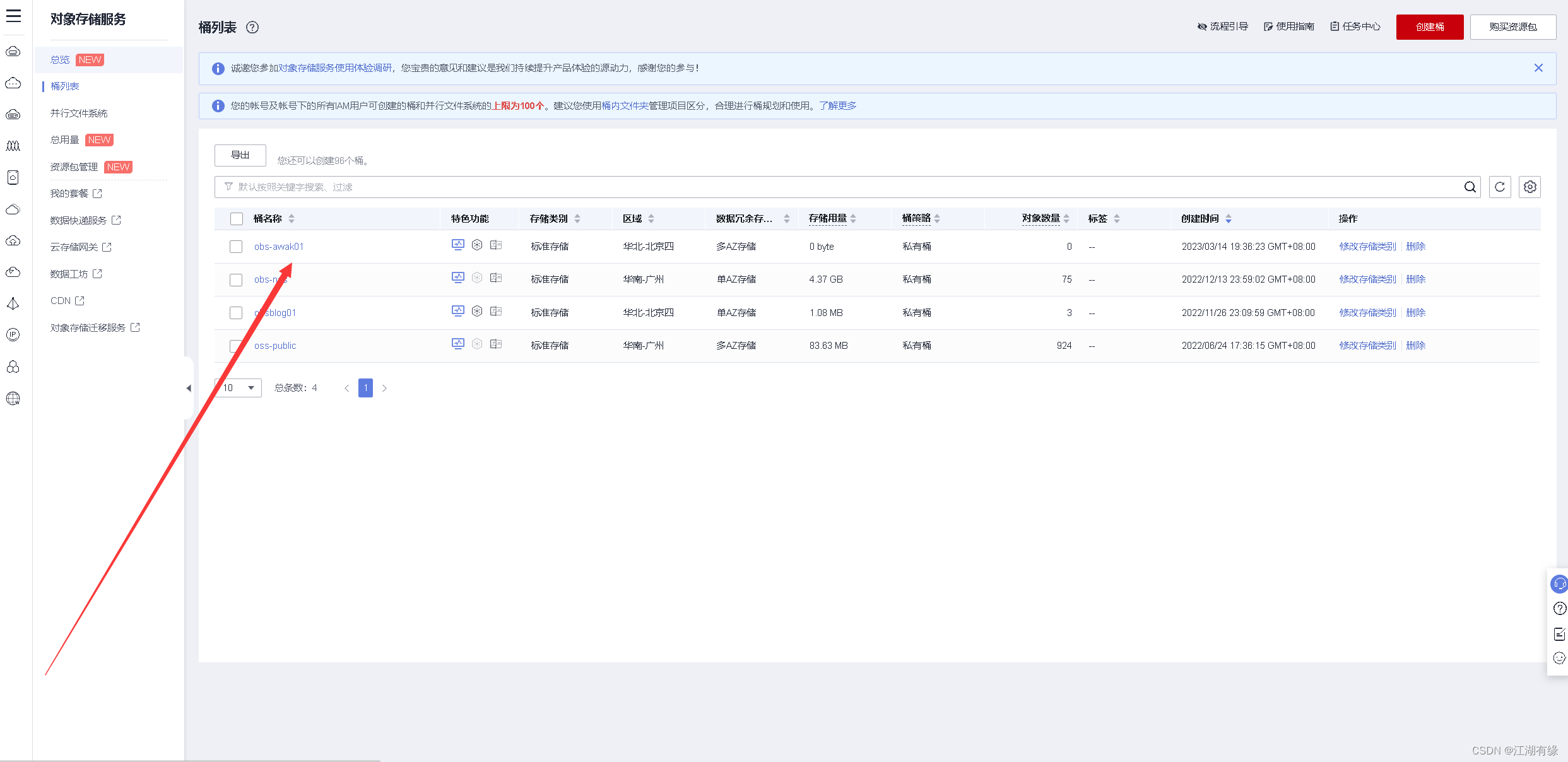
Task: Click monitoring icon in oss-public row
Action: pyautogui.click(x=458, y=344)
